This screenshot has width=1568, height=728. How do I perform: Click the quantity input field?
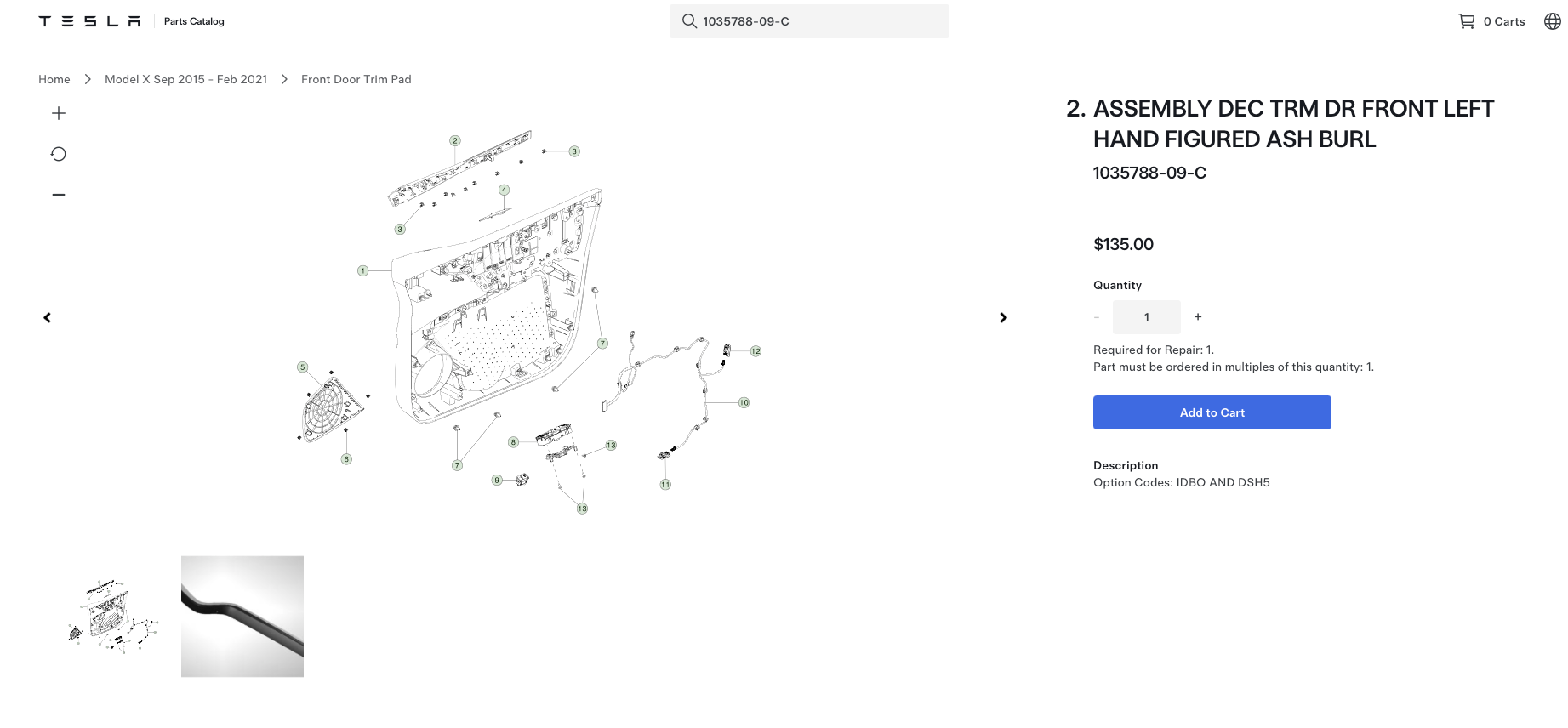click(1147, 317)
